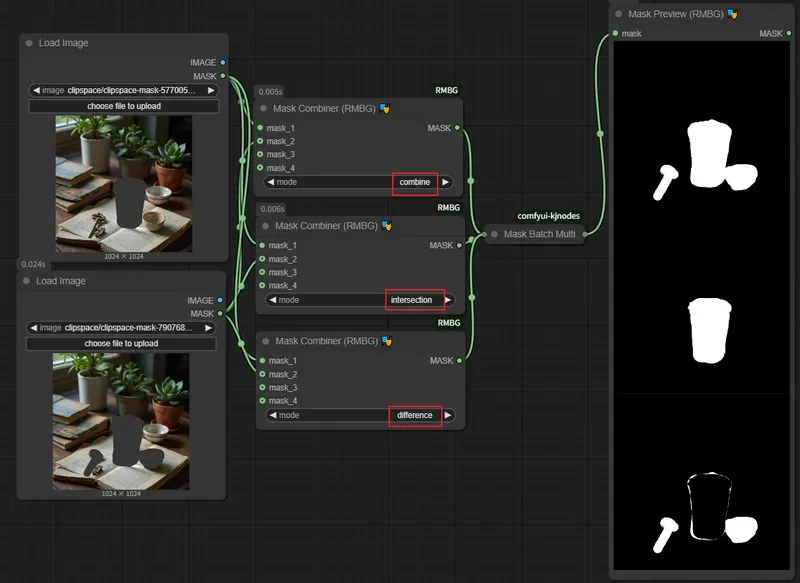Click the mask icon beside the combine-mode Mask Combiner title
The image size is (800, 583).
(385, 108)
